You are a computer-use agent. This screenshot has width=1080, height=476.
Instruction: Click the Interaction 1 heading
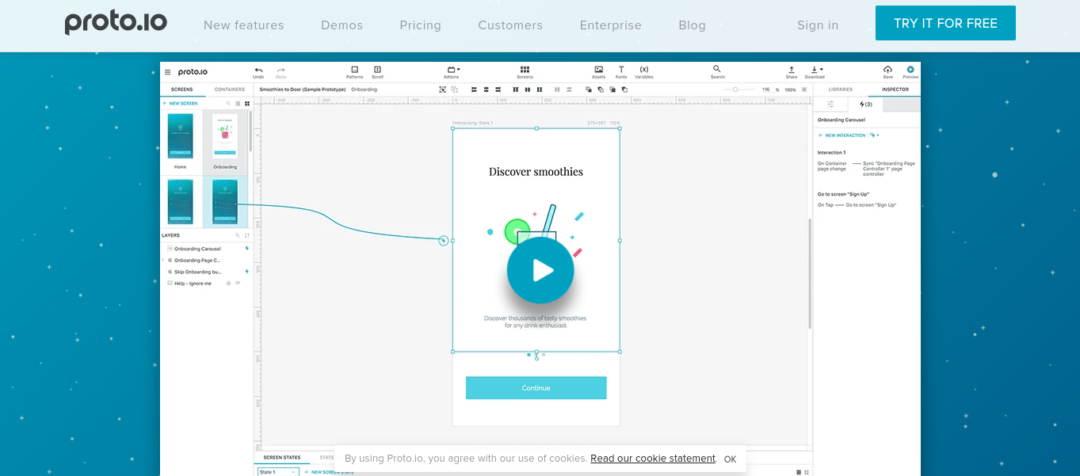831,153
